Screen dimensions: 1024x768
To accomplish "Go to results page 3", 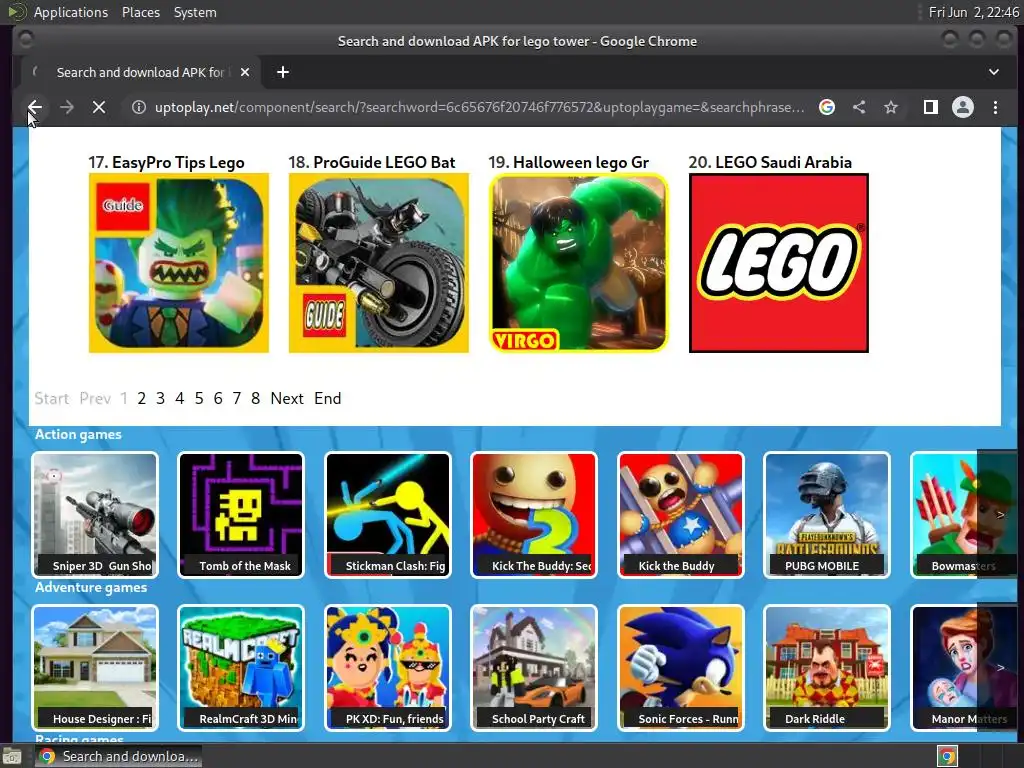I will pyautogui.click(x=160, y=398).
